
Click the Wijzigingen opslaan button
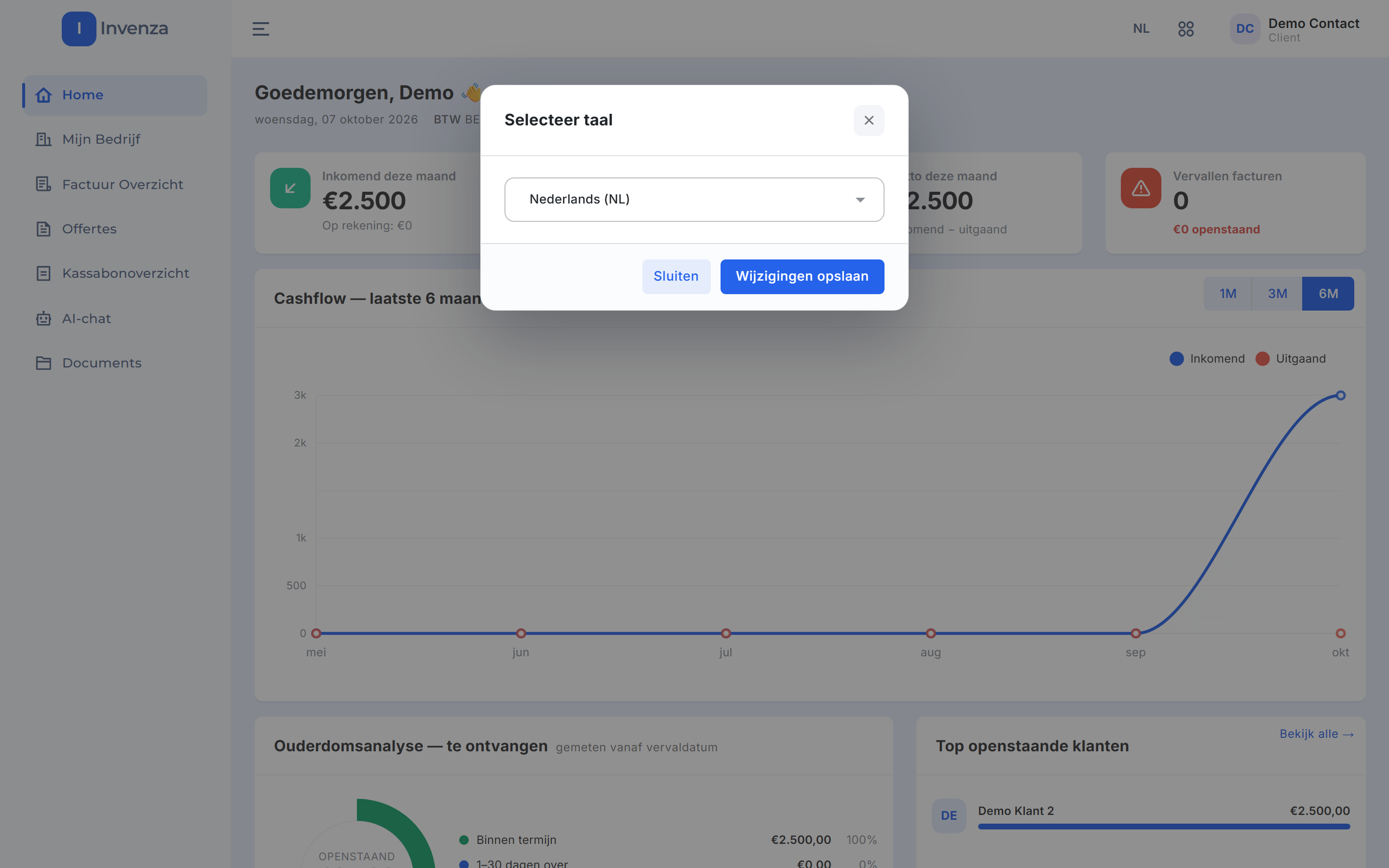click(802, 277)
